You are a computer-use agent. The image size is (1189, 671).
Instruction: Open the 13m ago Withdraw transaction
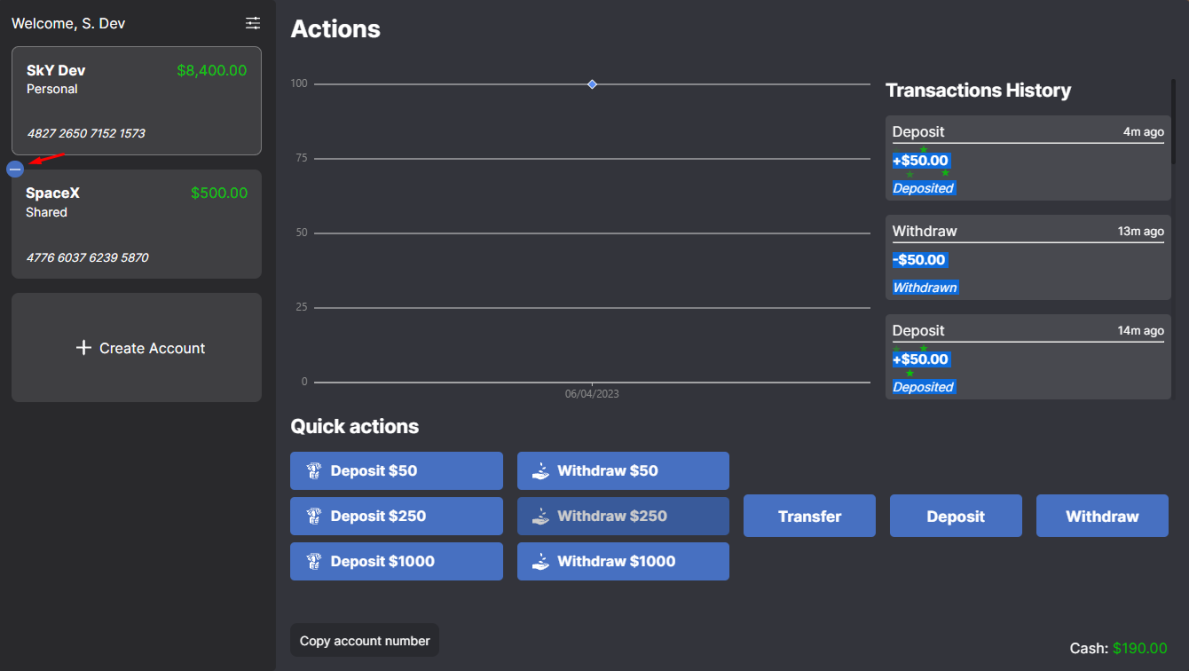1027,257
